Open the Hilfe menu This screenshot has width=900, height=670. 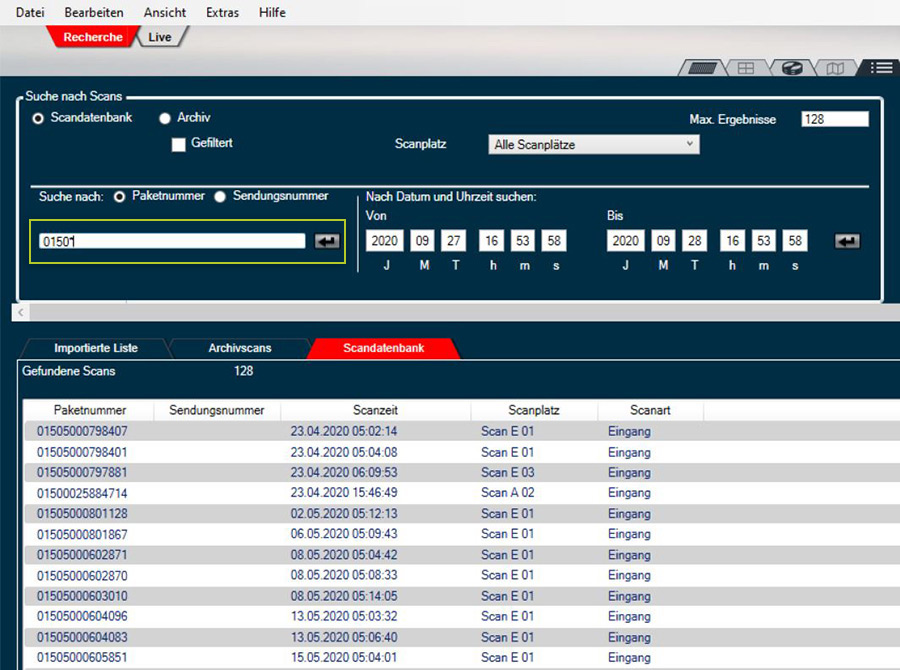coord(272,12)
